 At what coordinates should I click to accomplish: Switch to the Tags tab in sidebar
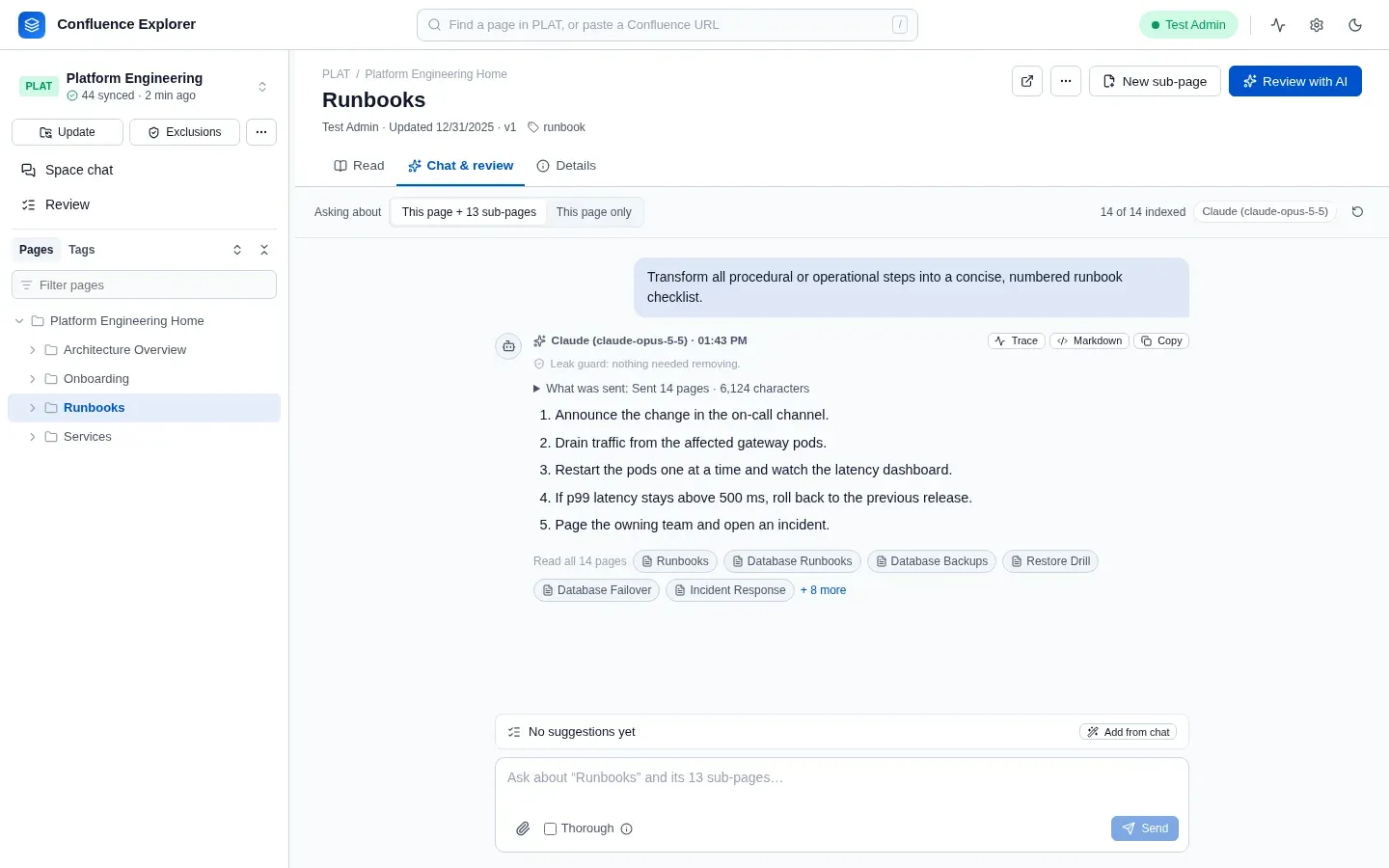tap(82, 250)
